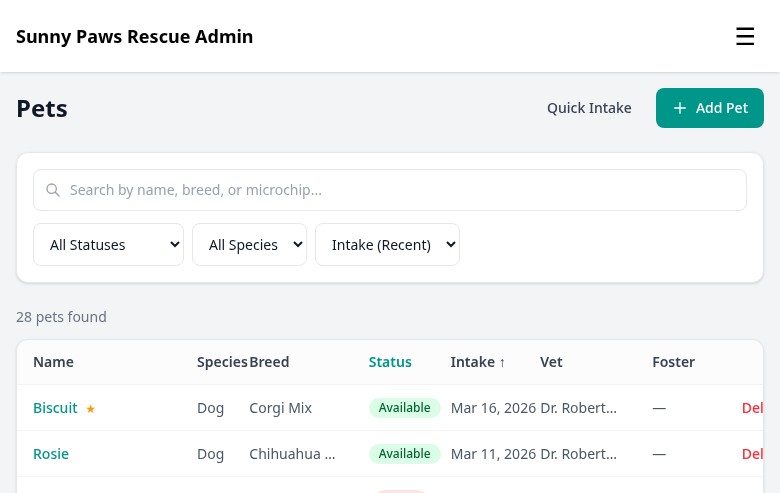Click the Quick Intake link
Screen dimensions: 780x493
coord(589,108)
